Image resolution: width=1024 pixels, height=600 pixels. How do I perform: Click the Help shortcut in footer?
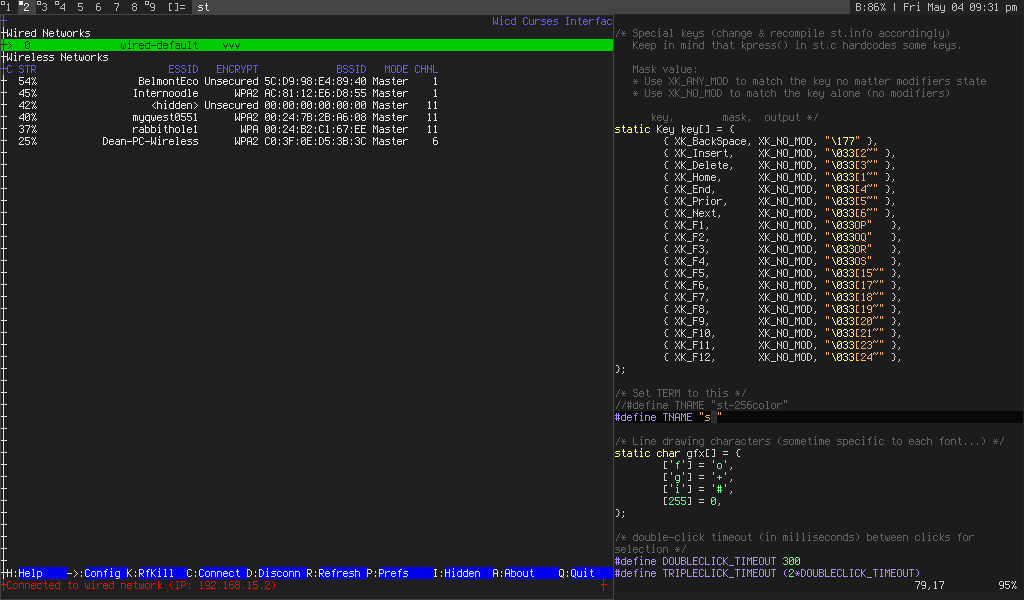point(24,573)
